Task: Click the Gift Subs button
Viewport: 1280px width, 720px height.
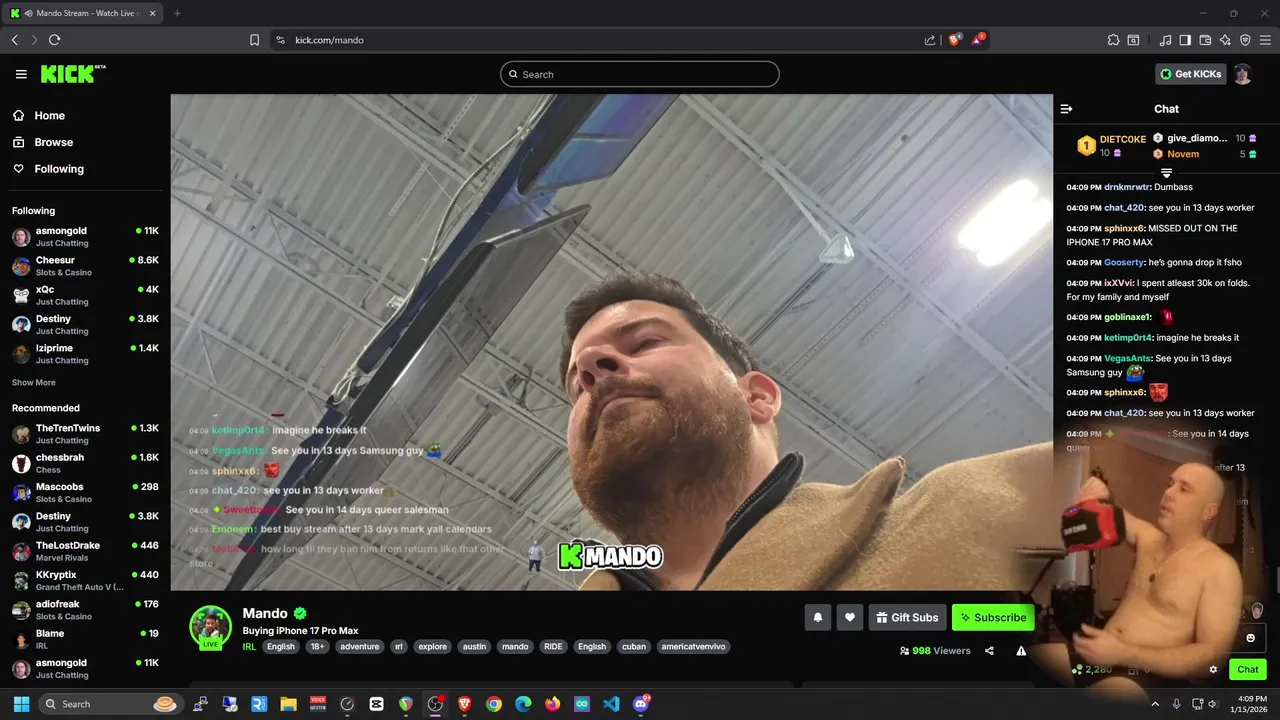Action: tap(907, 617)
